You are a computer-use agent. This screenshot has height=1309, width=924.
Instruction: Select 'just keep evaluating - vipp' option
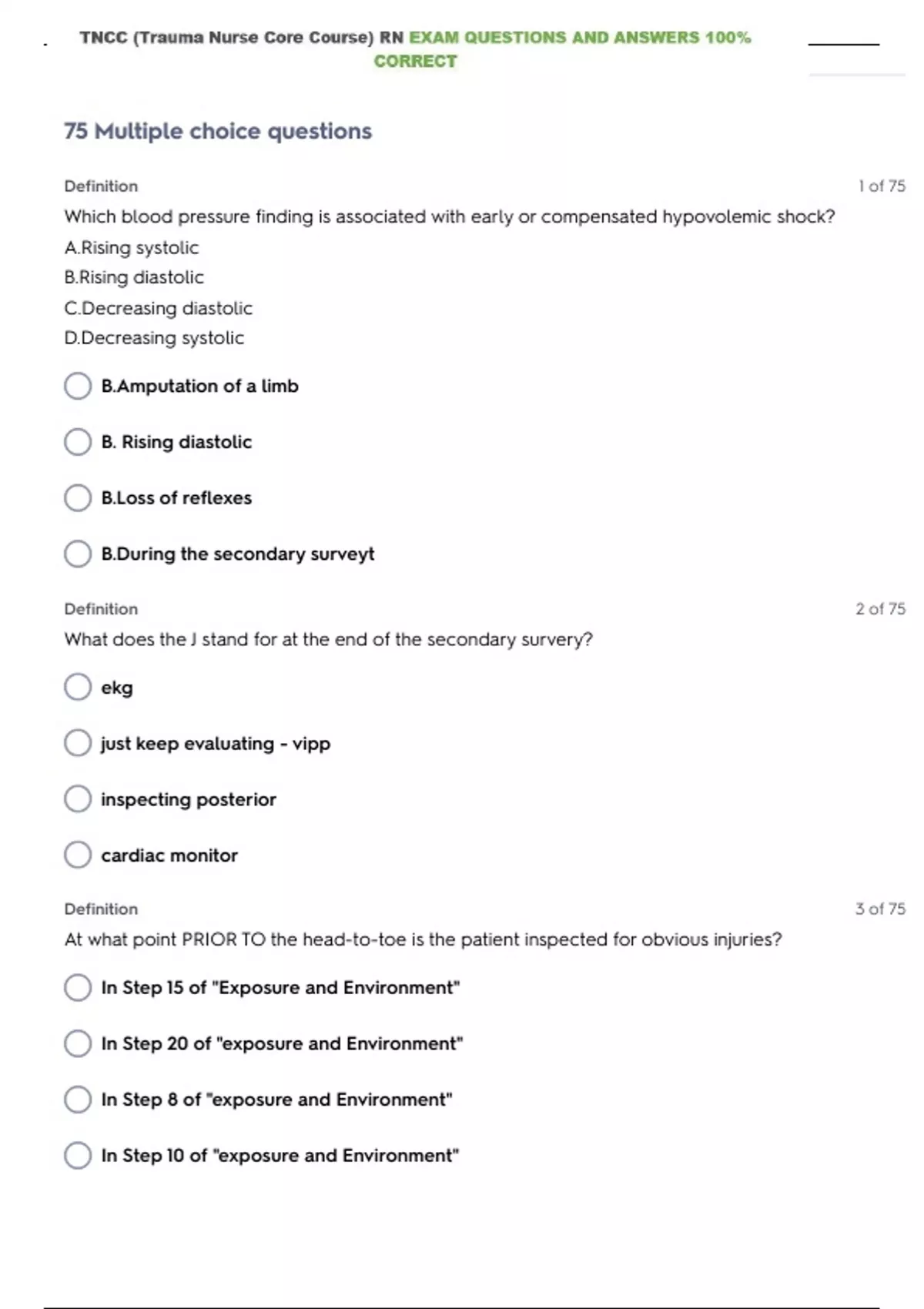pyautogui.click(x=78, y=743)
